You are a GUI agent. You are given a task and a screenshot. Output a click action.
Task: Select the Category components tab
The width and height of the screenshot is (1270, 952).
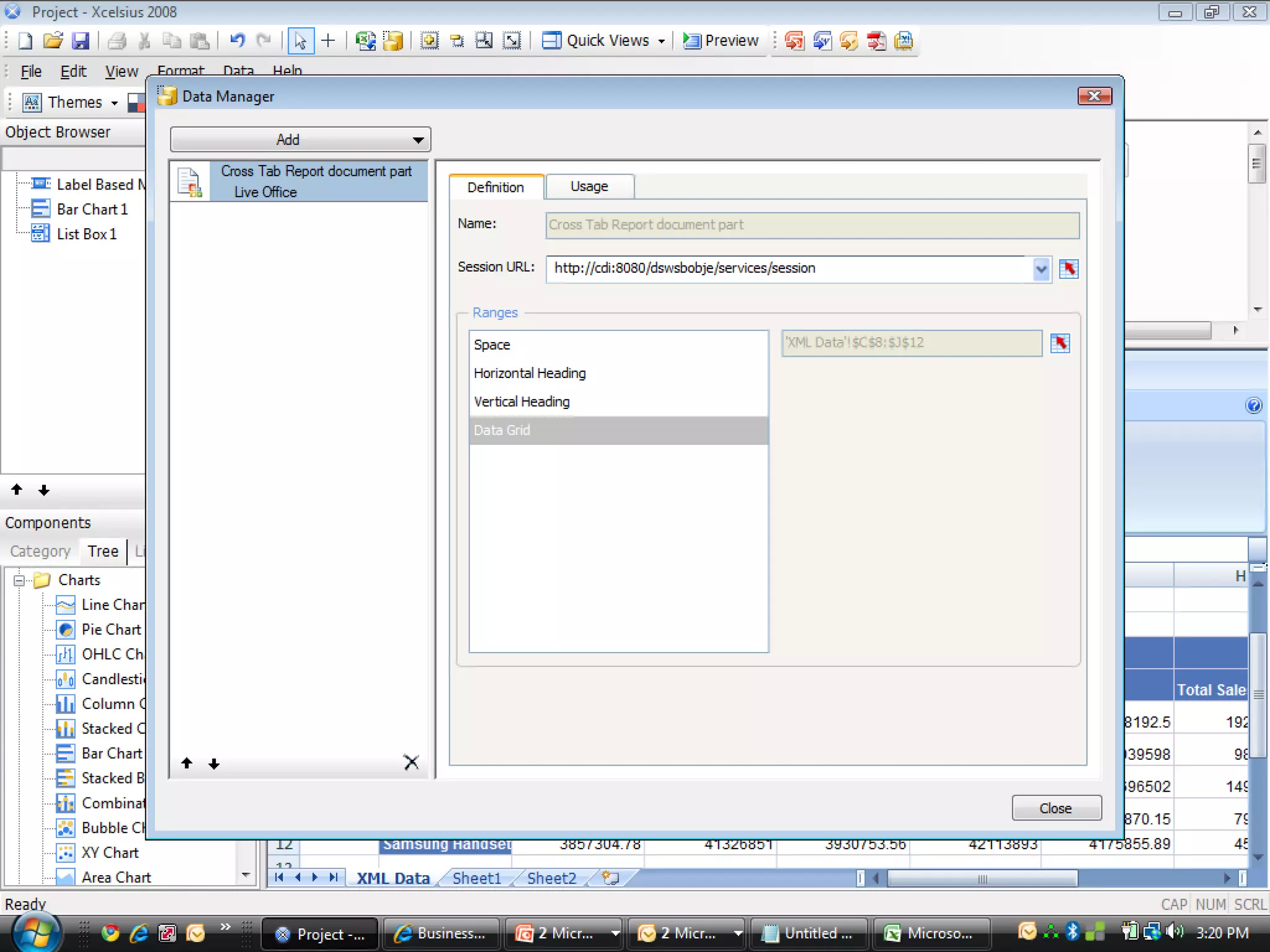coord(40,551)
